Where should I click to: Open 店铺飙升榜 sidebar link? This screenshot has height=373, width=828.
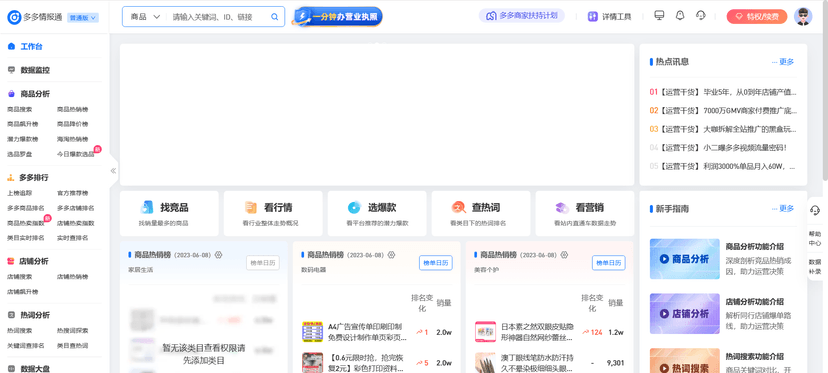pos(23,292)
